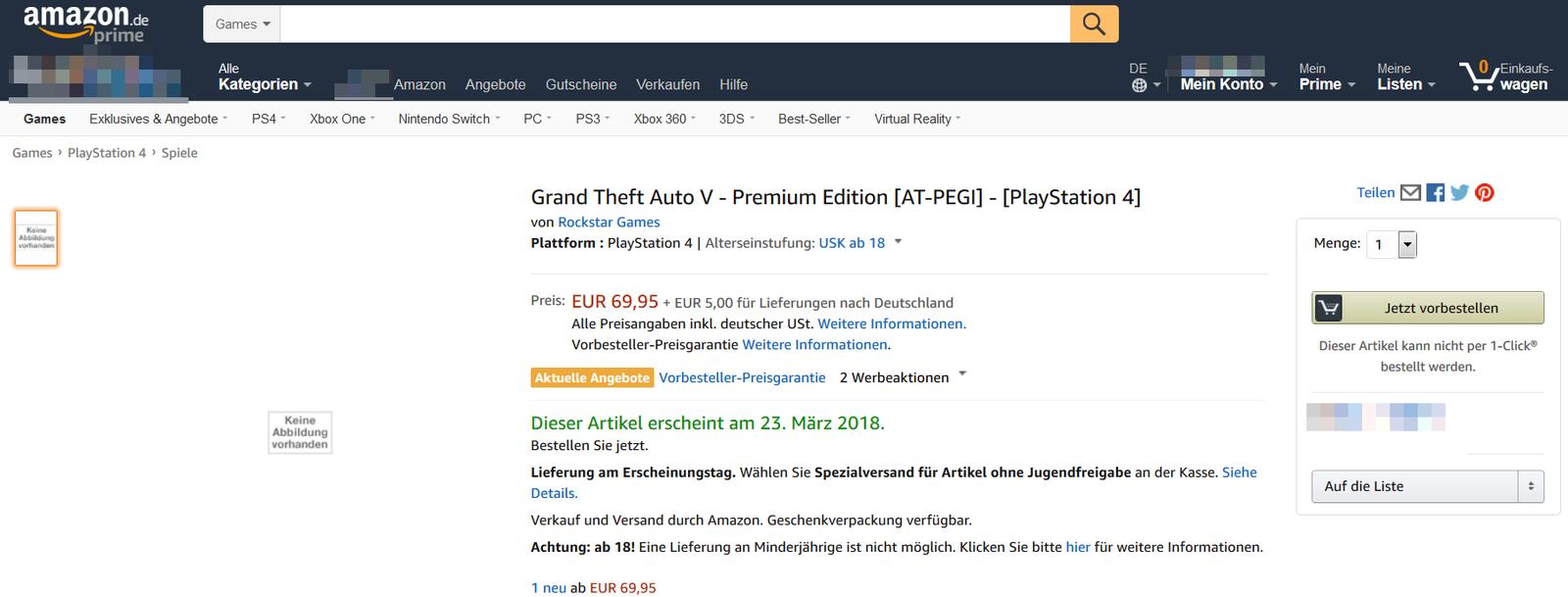Viewport: 1568px width, 597px height.
Task: Select the Keine Abbildung thumbnail
Action: [x=36, y=237]
